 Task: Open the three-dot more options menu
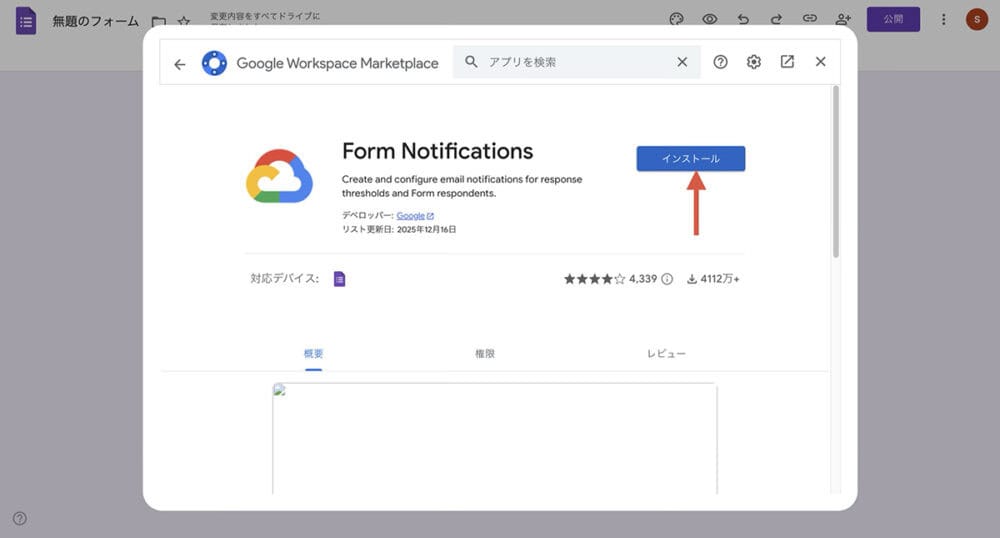pyautogui.click(x=943, y=19)
